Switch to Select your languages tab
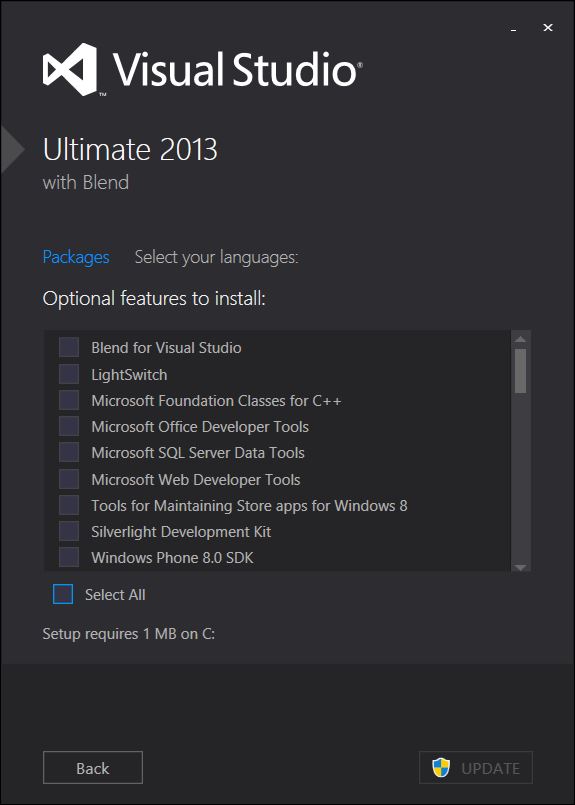 pyautogui.click(x=216, y=257)
